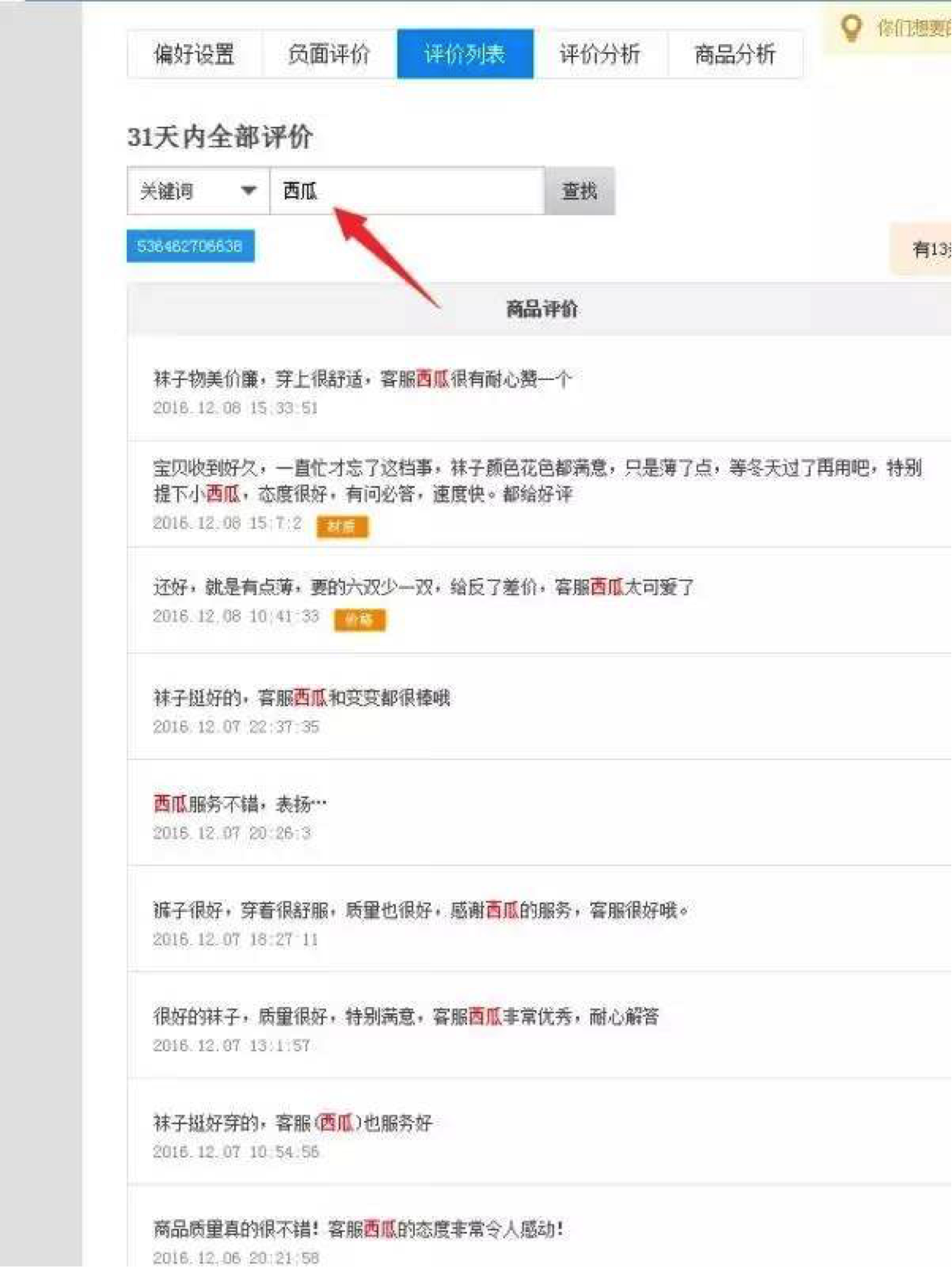Click the lightbulb tip icon
This screenshot has width=952, height=1267.
click(x=851, y=28)
